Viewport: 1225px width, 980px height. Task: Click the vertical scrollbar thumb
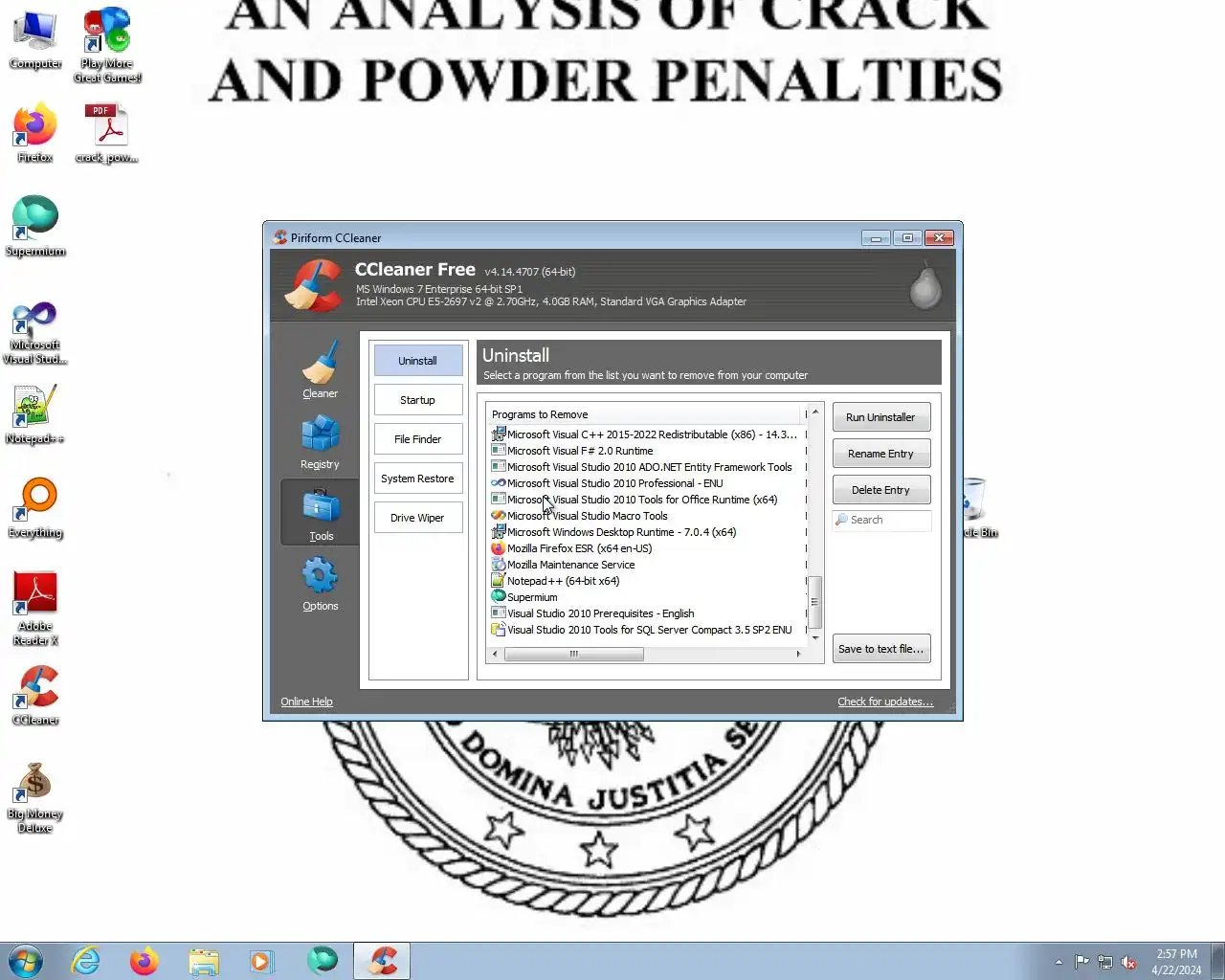(x=815, y=602)
